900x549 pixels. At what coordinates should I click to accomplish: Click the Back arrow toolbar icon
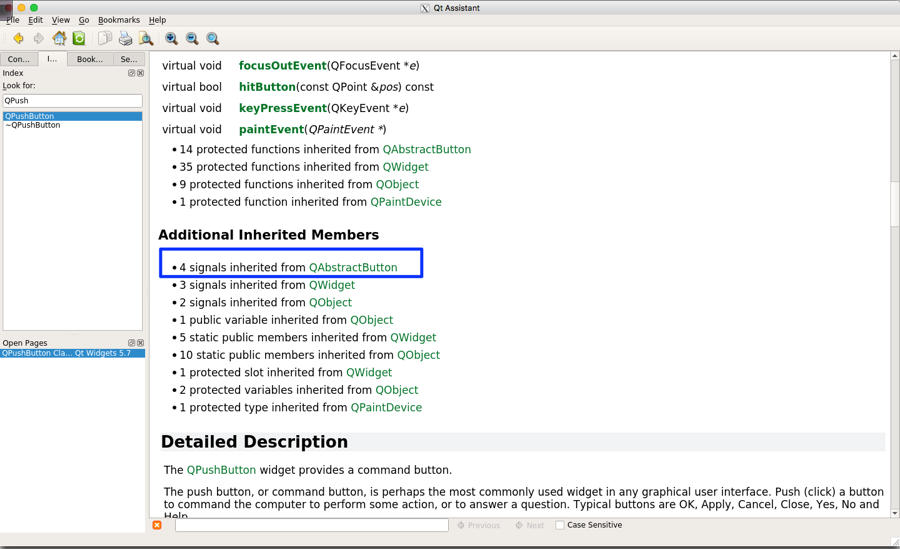coord(18,39)
